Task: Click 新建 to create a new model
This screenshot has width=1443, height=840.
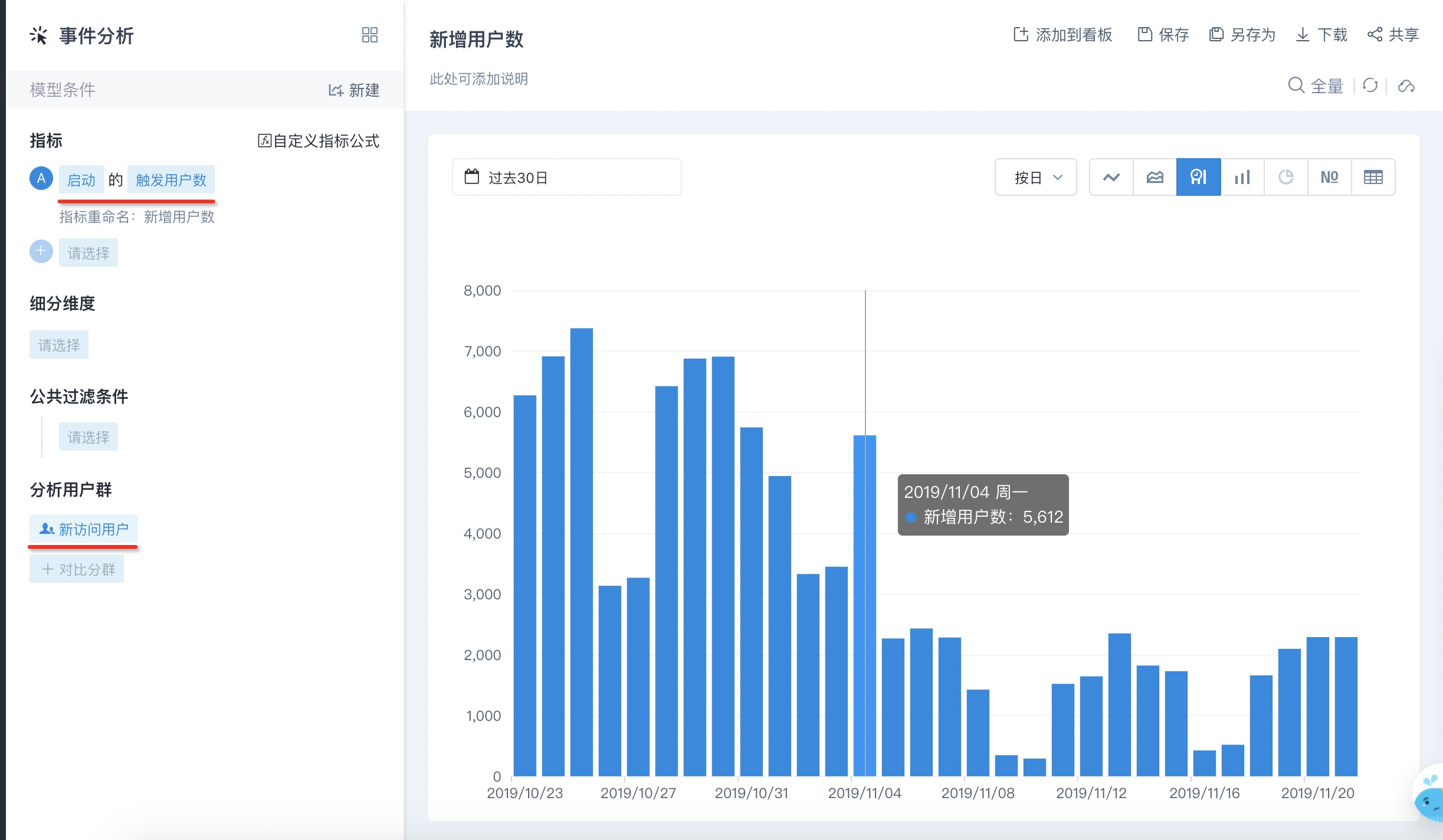Action: (354, 90)
